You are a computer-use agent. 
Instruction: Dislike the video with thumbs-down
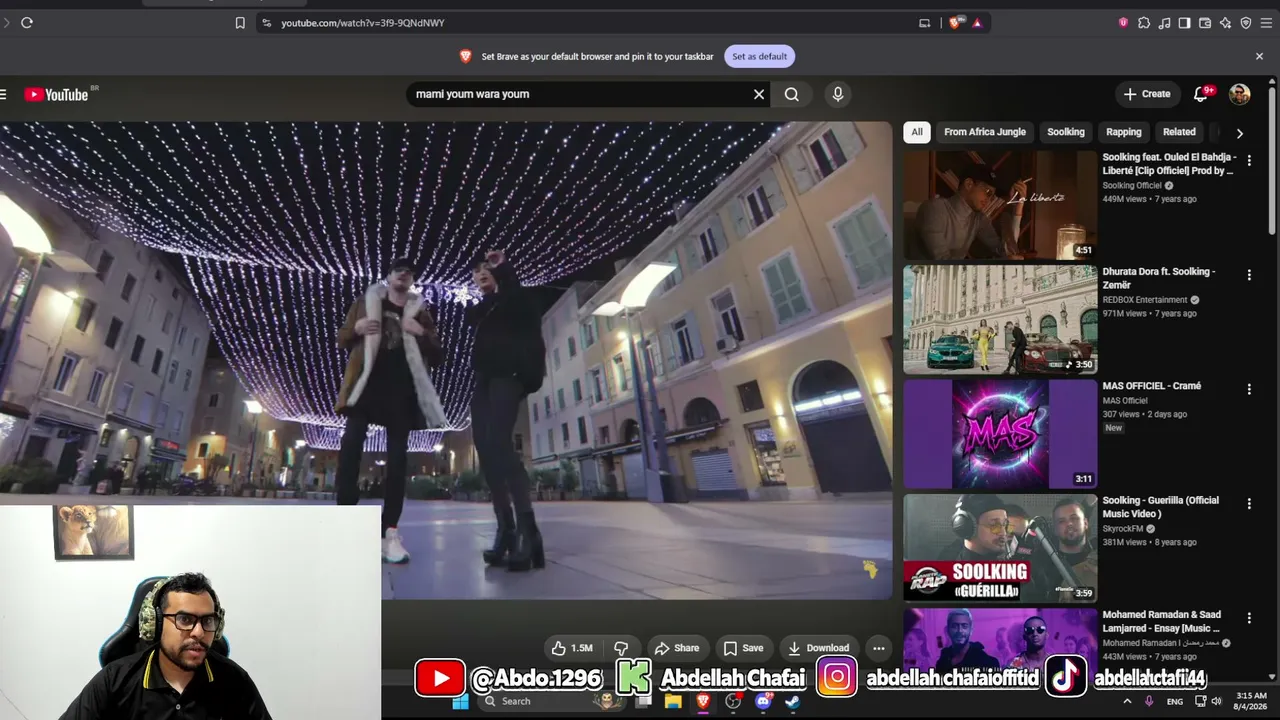click(x=621, y=648)
